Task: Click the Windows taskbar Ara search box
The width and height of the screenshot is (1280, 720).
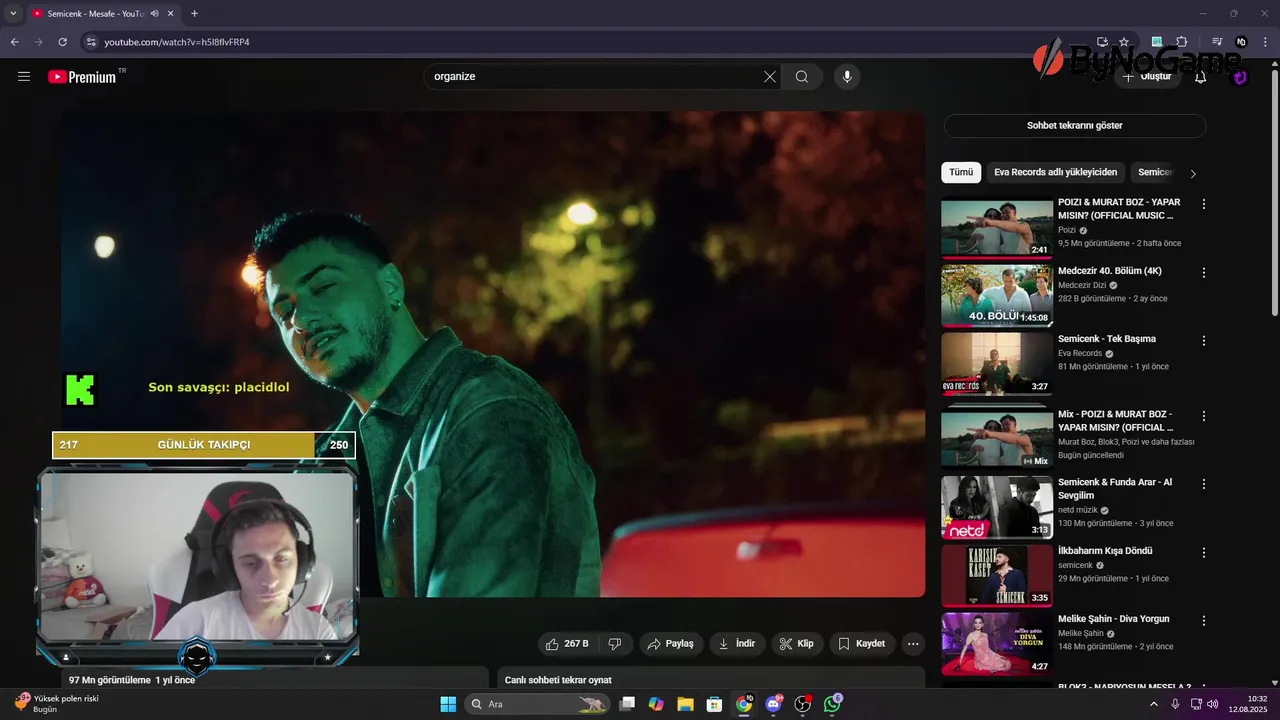Action: [538, 704]
